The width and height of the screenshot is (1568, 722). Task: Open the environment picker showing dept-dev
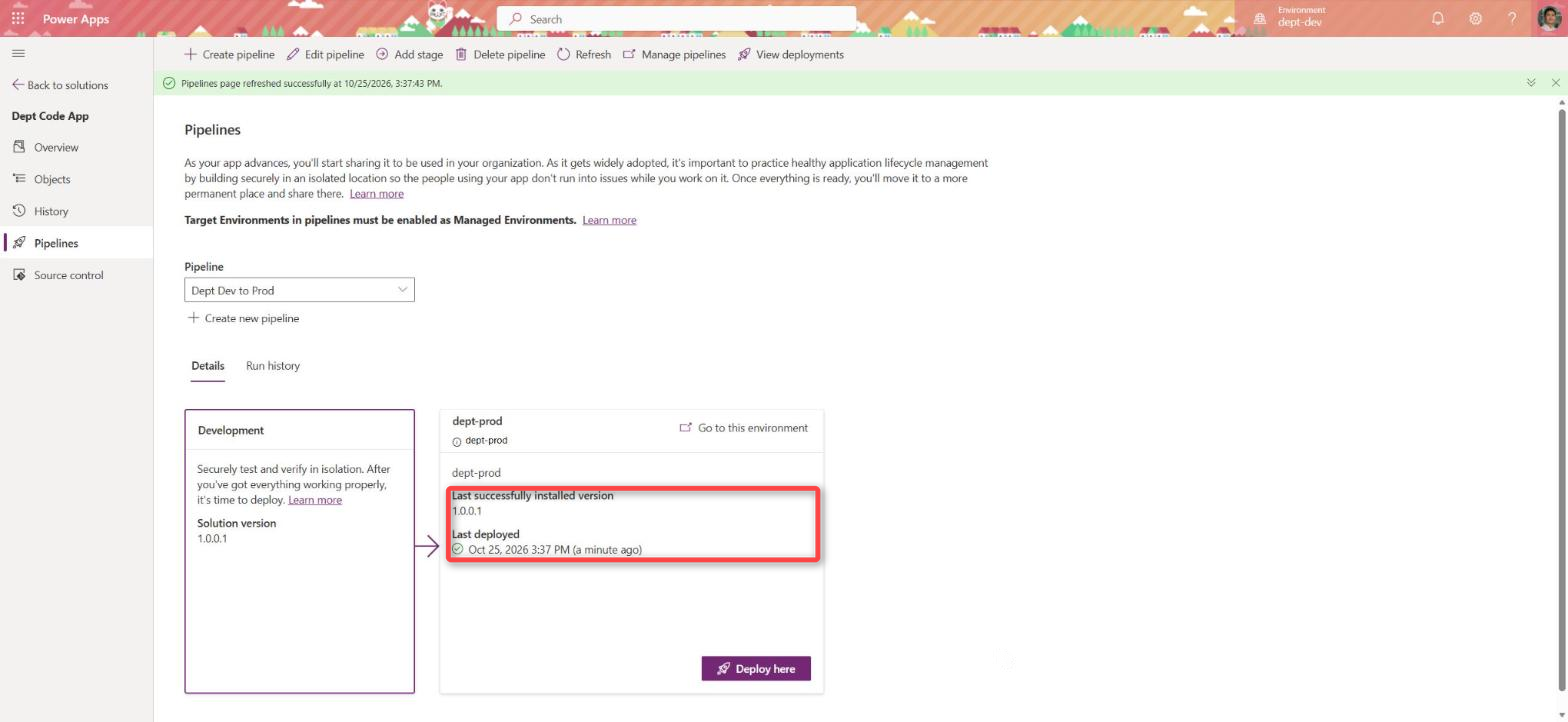[x=1290, y=18]
